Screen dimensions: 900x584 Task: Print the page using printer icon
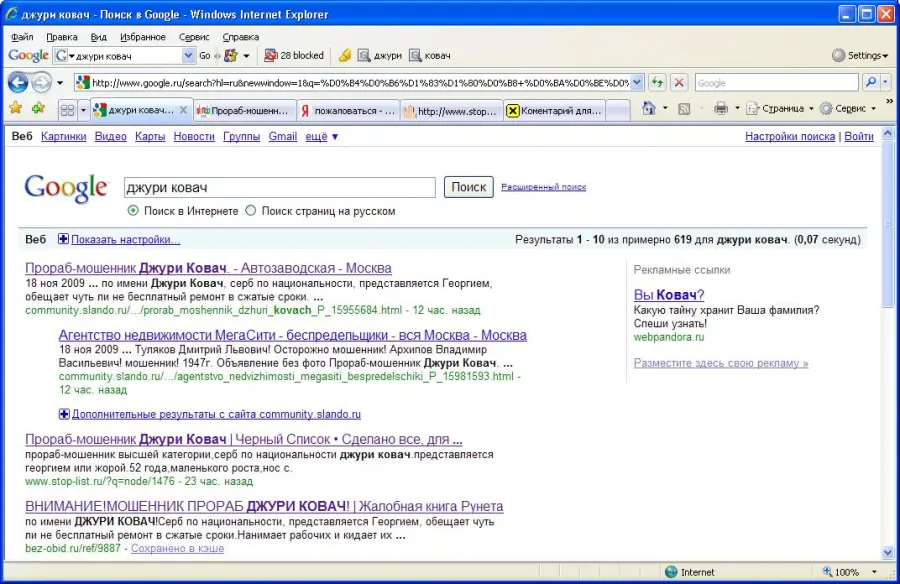[x=721, y=109]
